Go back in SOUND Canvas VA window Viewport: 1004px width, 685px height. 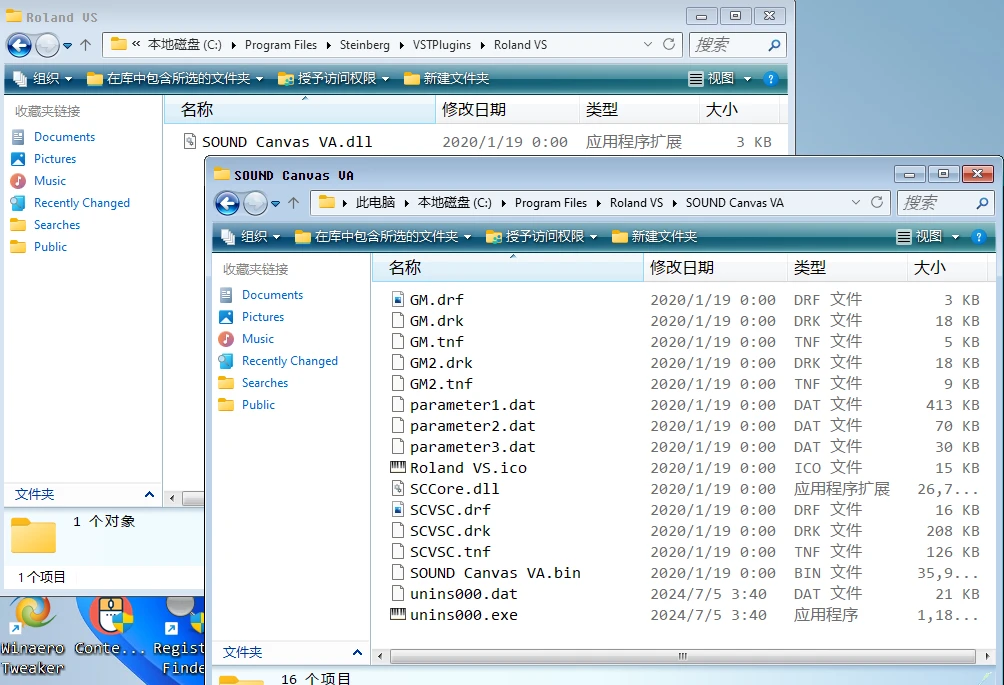[x=227, y=204]
